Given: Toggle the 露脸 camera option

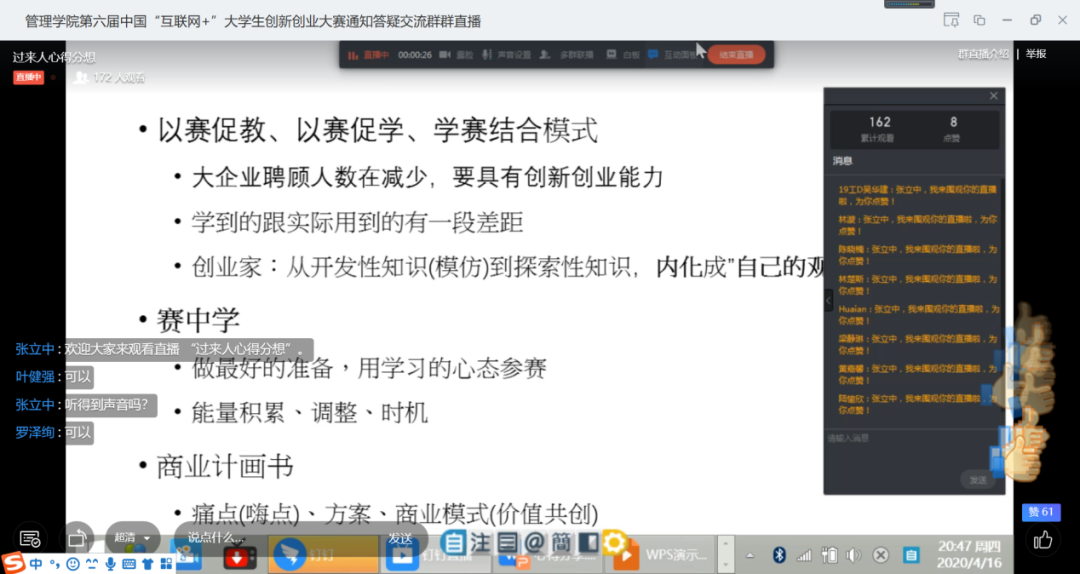Looking at the screenshot, I should pos(458,55).
